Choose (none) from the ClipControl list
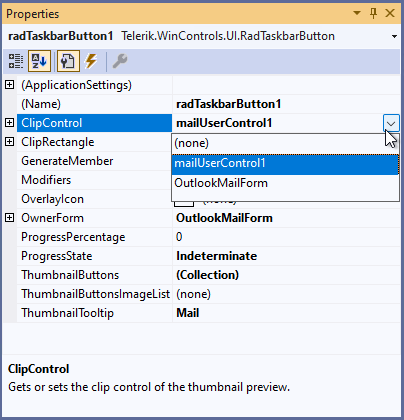The image size is (404, 420). (x=285, y=143)
